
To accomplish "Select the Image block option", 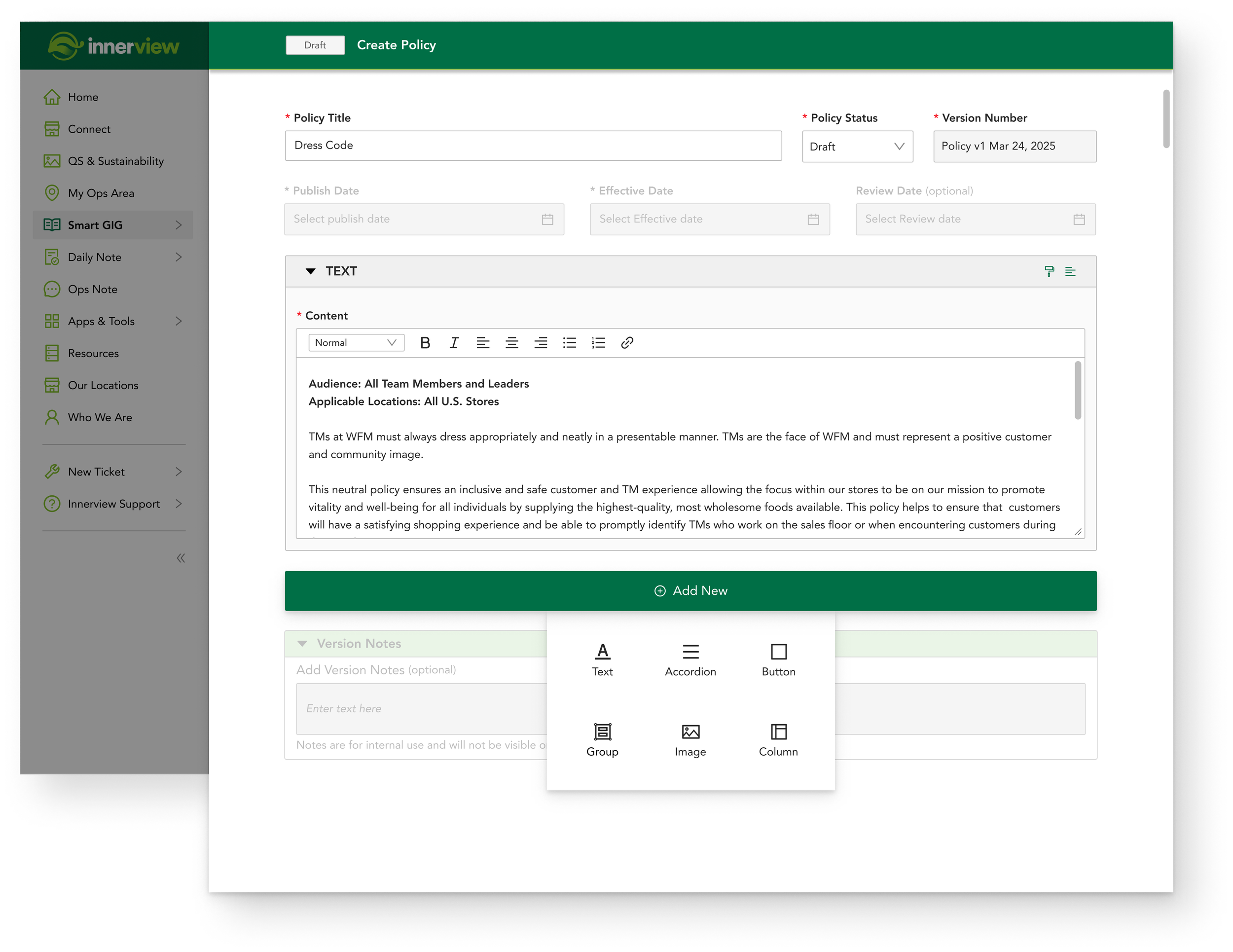I will (690, 740).
